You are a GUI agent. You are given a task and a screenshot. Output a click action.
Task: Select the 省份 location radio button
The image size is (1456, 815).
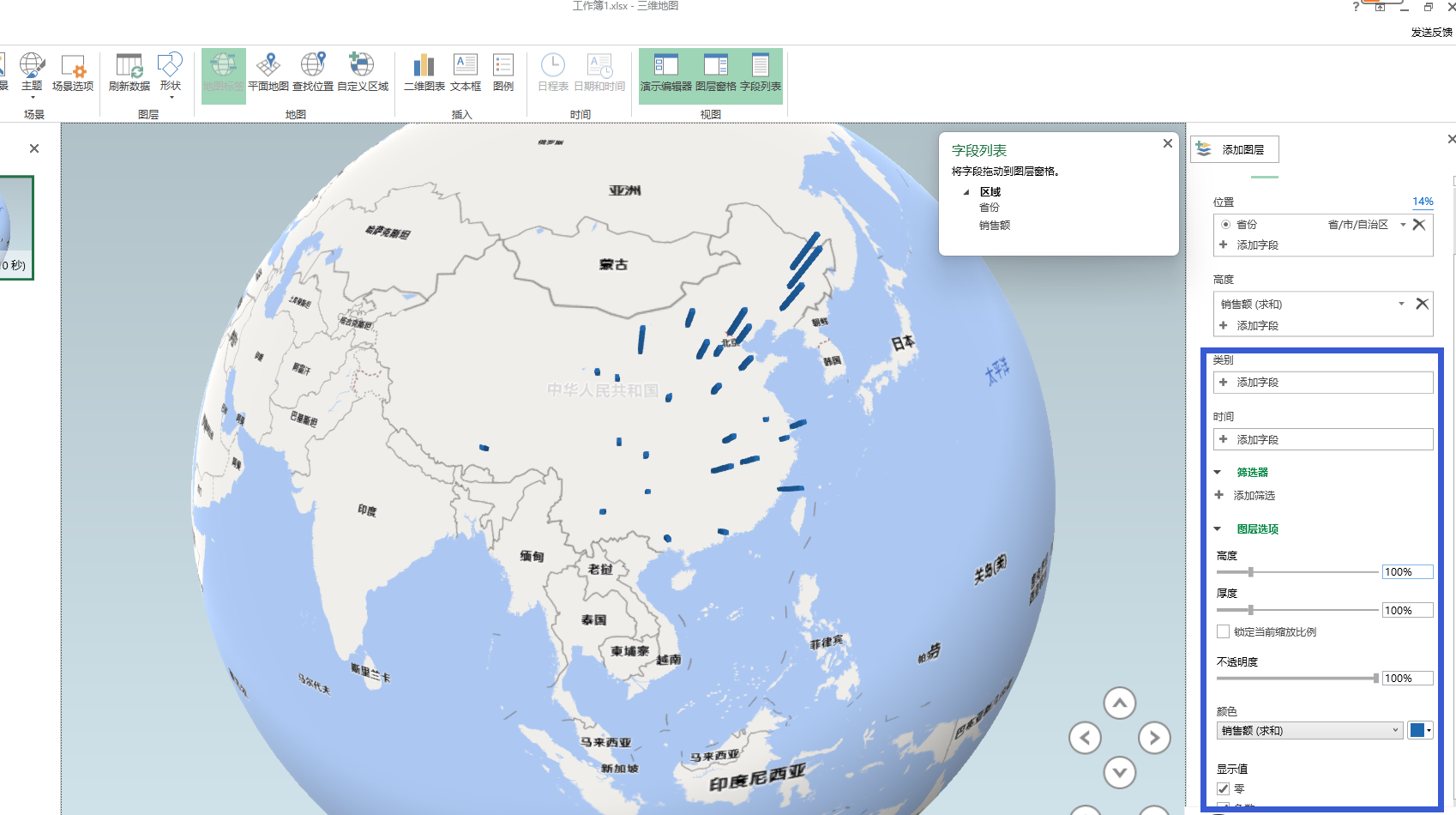1226,225
